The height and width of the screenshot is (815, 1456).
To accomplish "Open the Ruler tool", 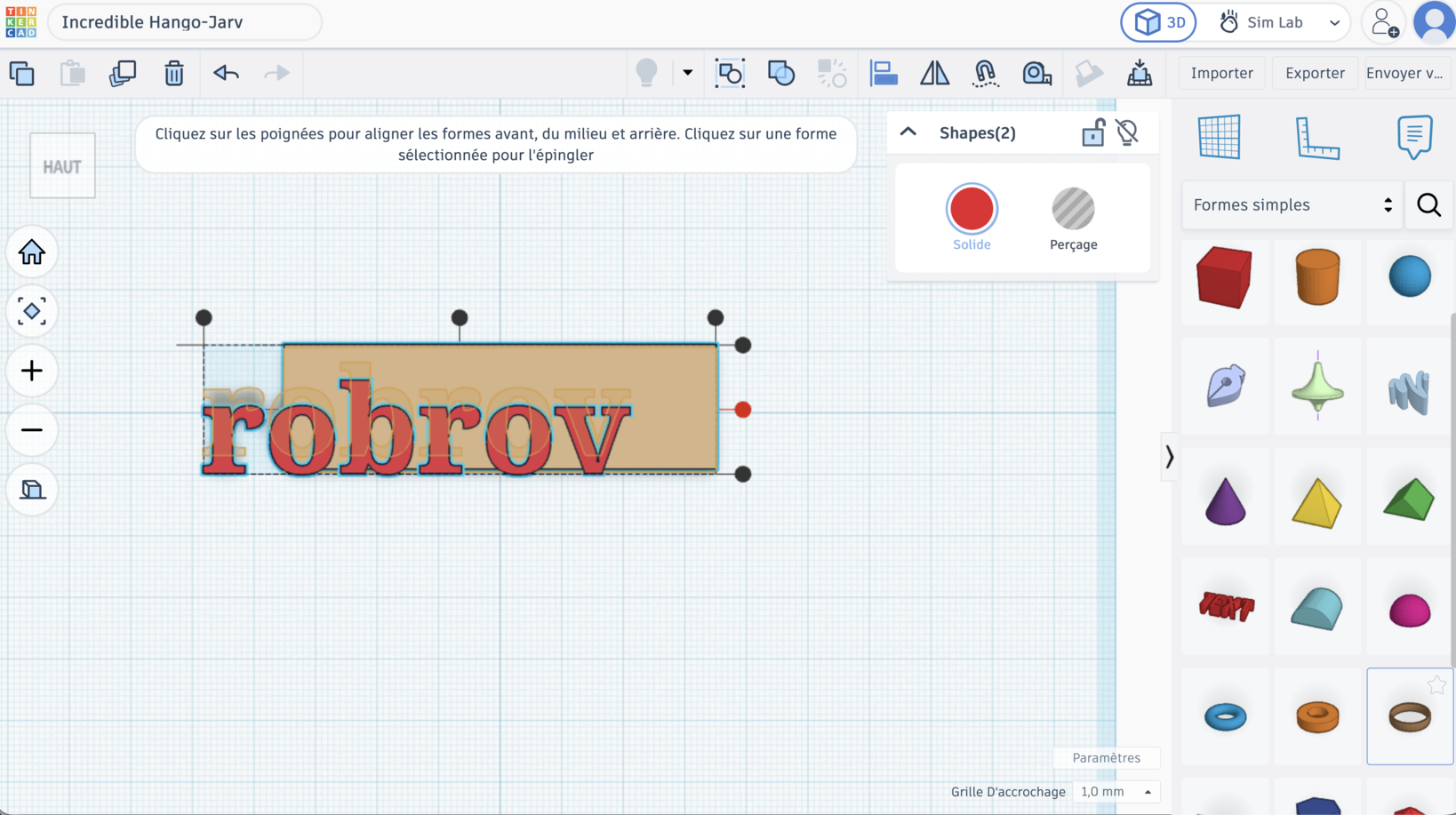I will tap(1317, 138).
